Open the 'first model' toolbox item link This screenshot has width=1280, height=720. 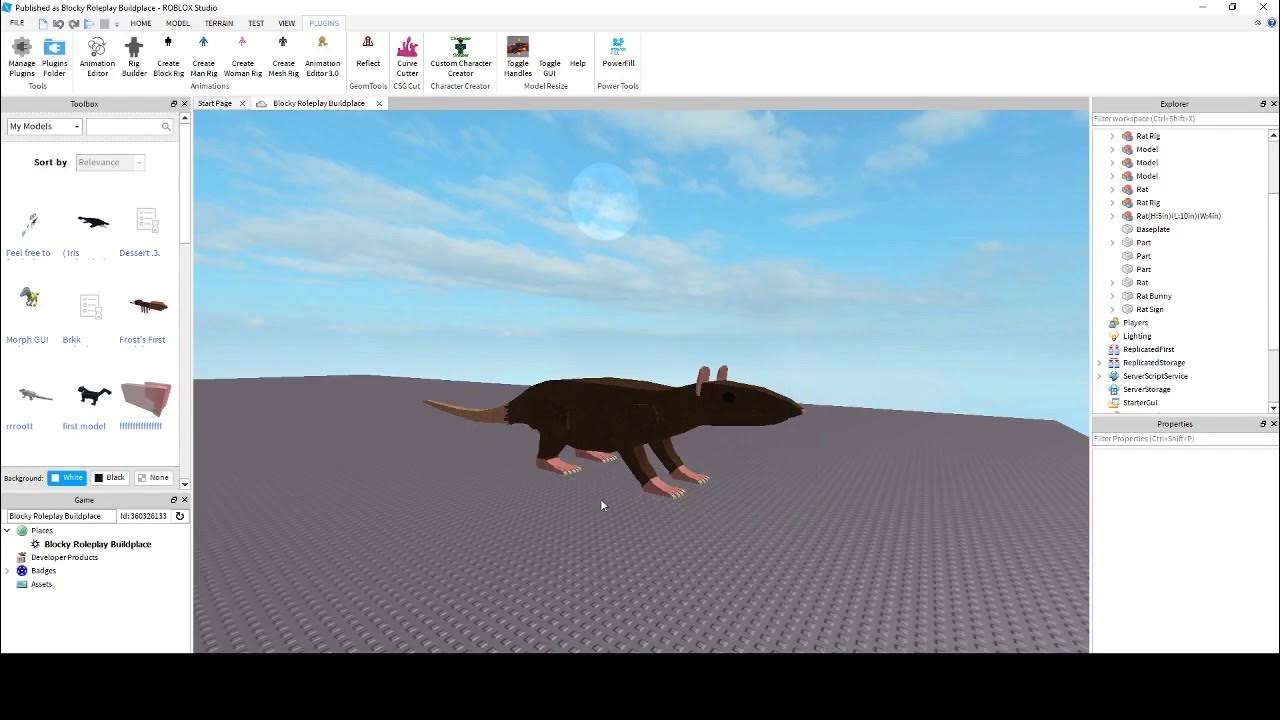84,426
